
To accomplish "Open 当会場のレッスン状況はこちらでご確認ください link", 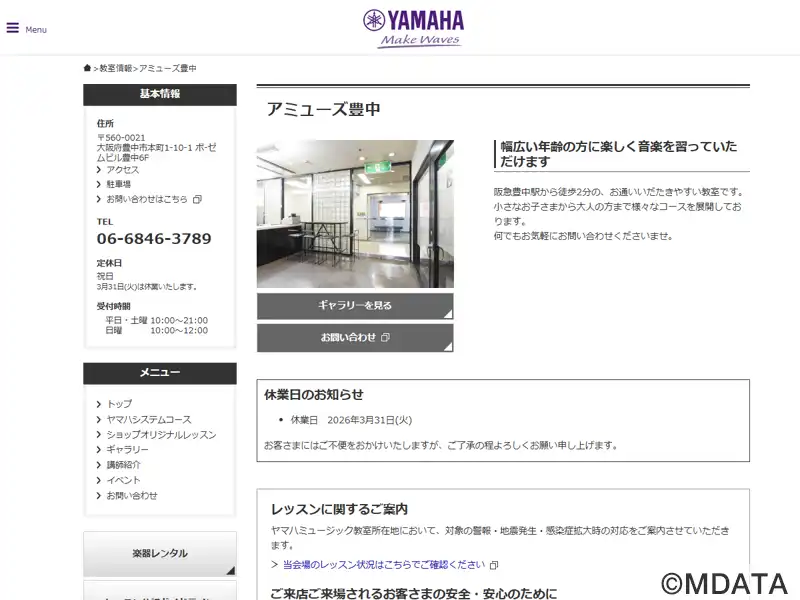I will point(384,564).
